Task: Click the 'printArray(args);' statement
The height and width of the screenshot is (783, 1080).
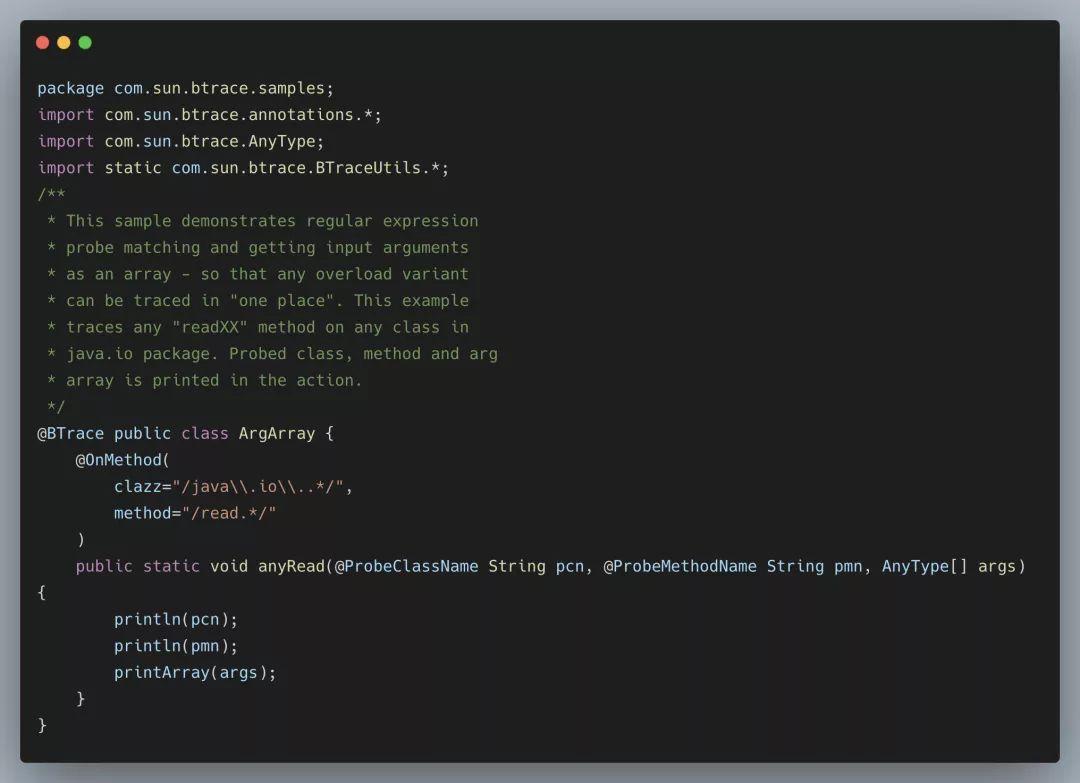Action: (x=195, y=673)
